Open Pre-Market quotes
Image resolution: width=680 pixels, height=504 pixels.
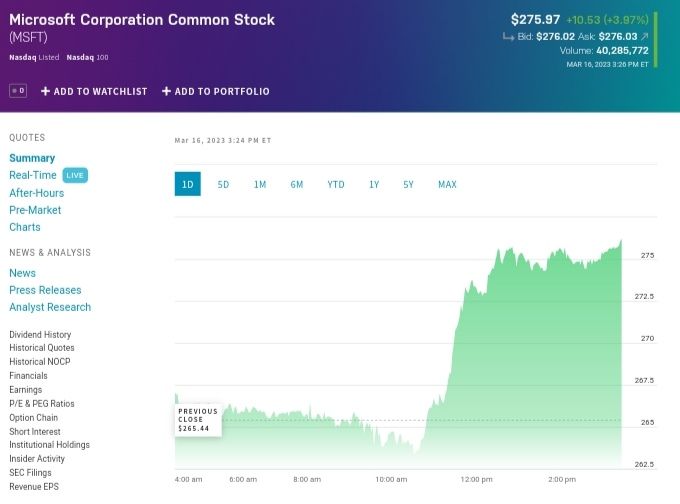pyautogui.click(x=35, y=210)
